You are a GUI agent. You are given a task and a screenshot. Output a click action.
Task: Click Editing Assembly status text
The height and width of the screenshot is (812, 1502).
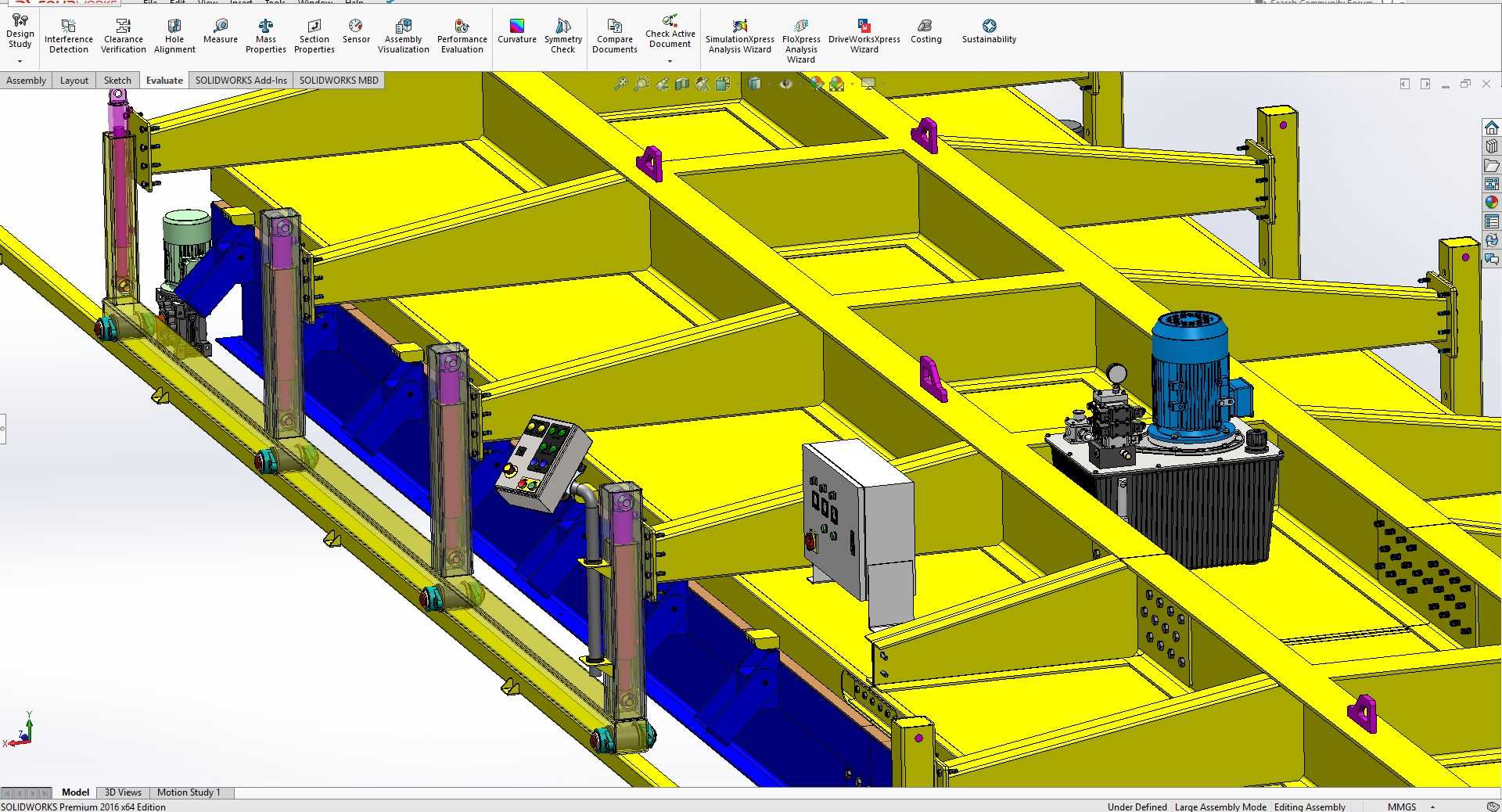click(x=1310, y=807)
